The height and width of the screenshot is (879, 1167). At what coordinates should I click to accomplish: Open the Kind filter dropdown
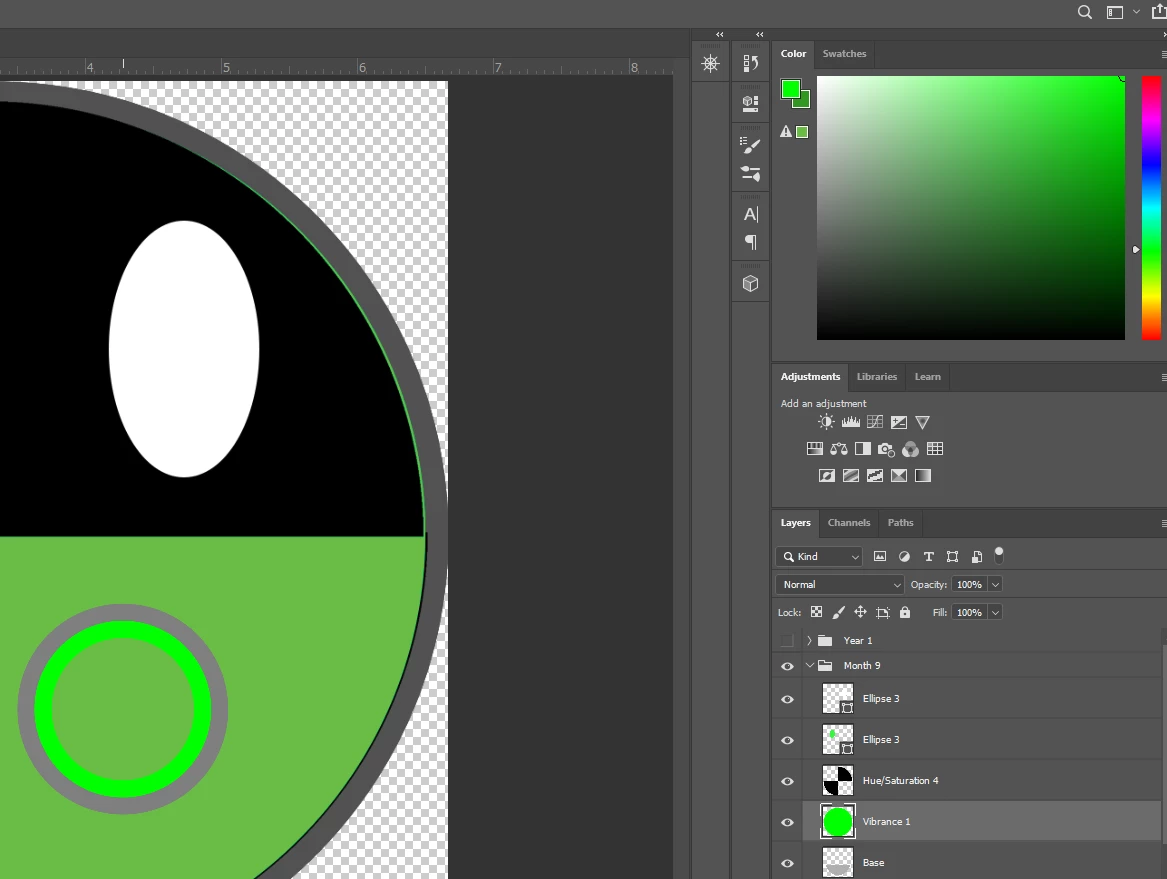click(819, 556)
